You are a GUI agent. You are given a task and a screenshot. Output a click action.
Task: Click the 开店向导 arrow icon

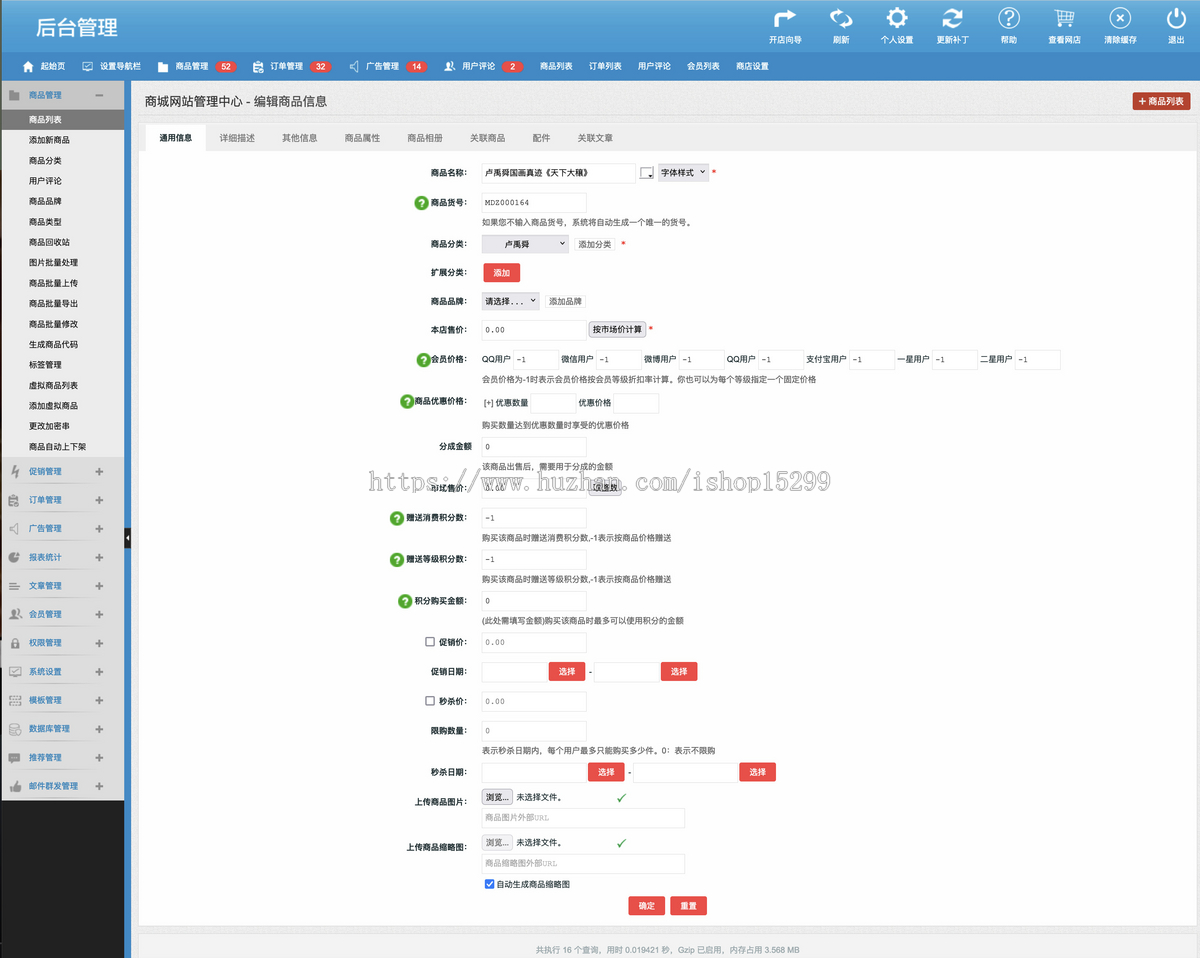coord(785,19)
